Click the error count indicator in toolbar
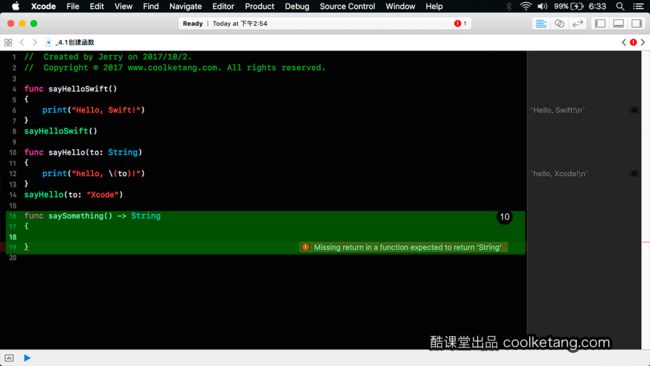The image size is (650, 366). pyautogui.click(x=460, y=24)
